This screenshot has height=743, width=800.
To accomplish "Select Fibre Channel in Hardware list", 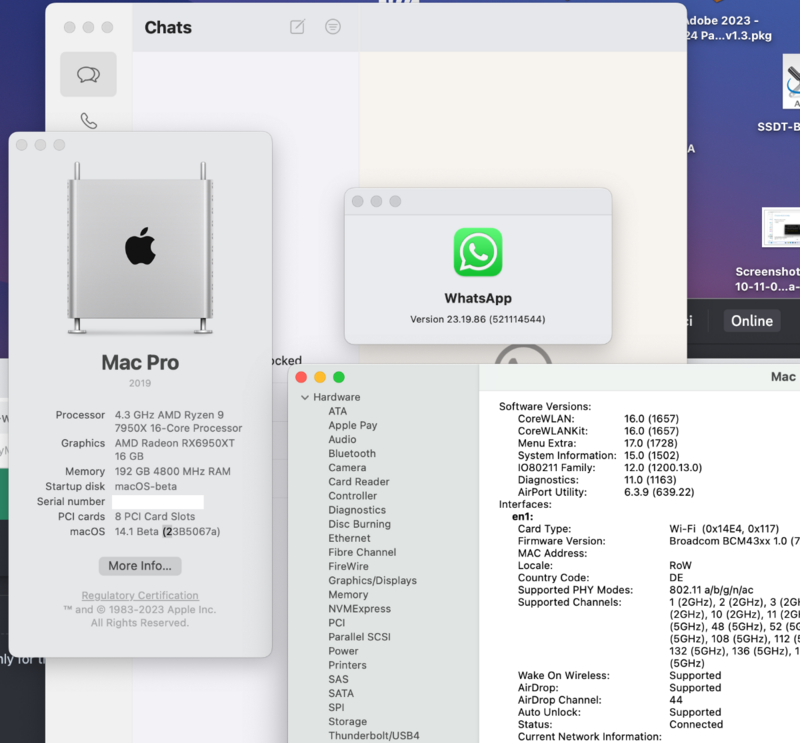I will pyautogui.click(x=362, y=552).
